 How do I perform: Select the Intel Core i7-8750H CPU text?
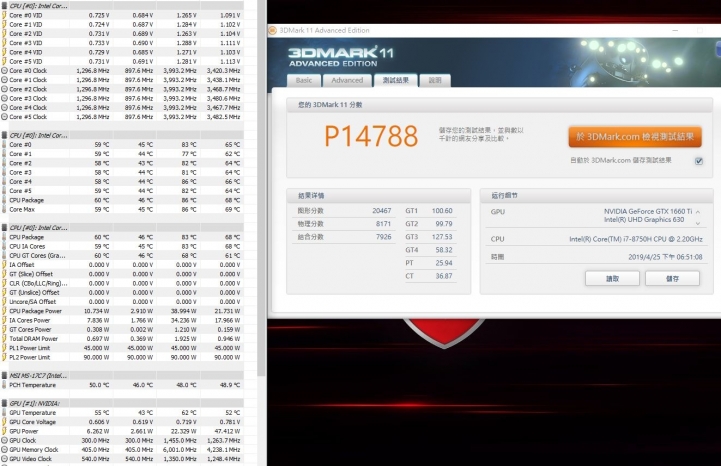[635, 239]
